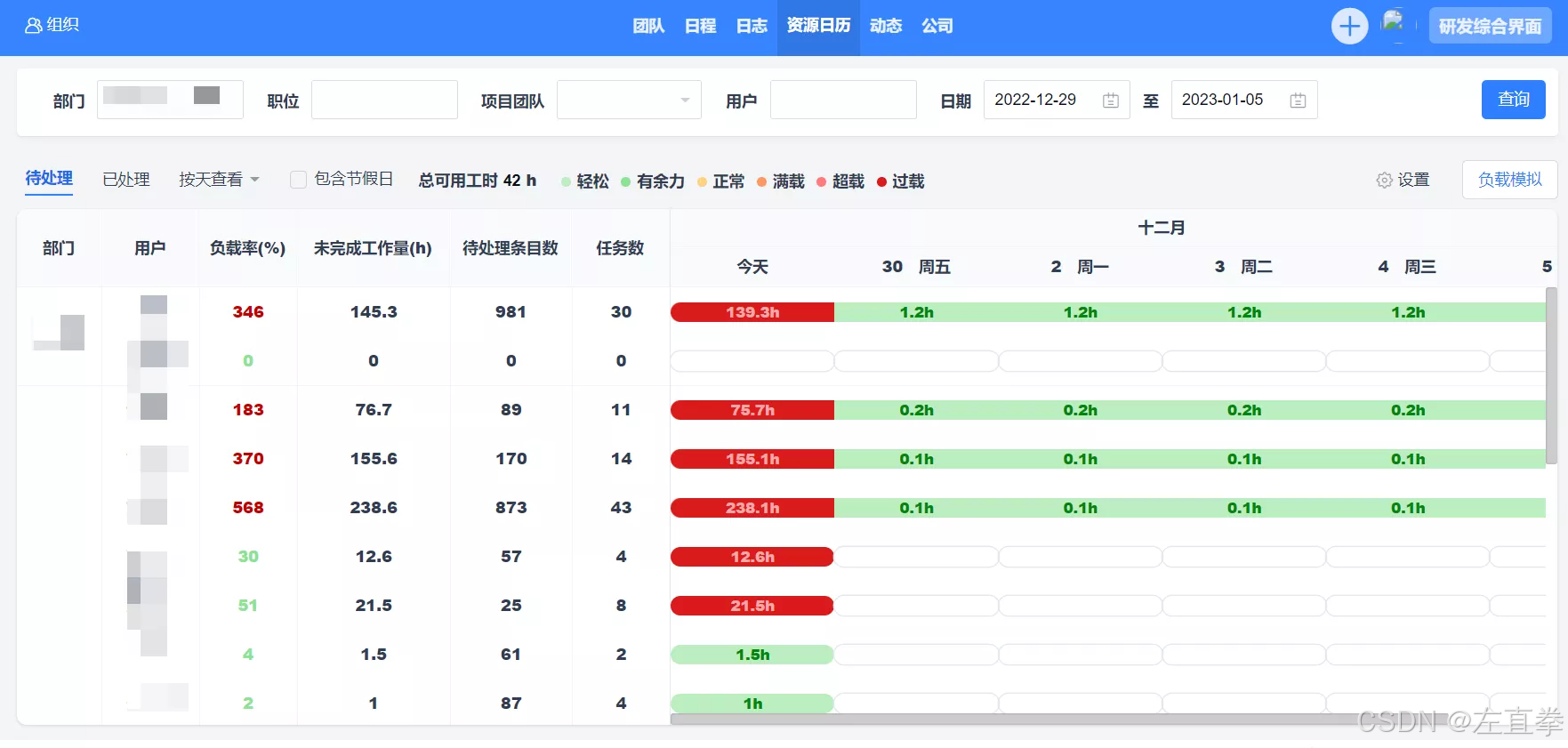Click pending items value 981

tap(511, 312)
